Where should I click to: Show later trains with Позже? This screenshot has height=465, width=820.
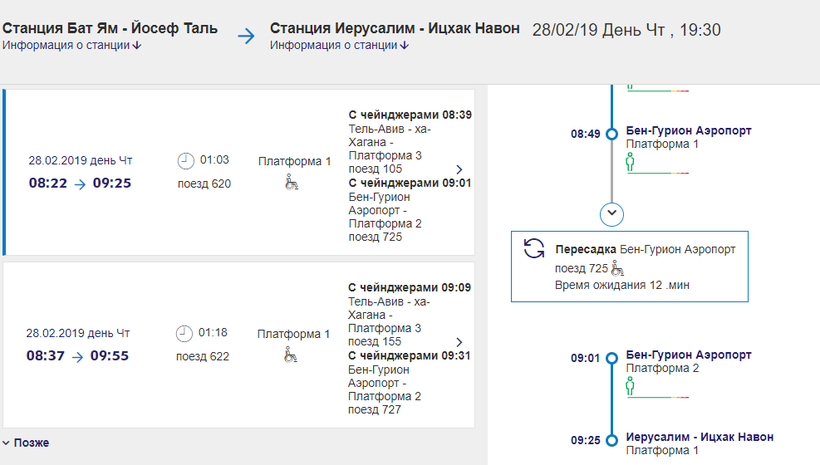(x=26, y=442)
